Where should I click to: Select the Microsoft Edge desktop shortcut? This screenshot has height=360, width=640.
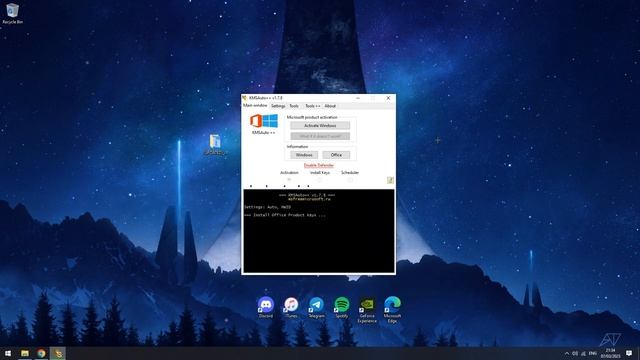(x=392, y=310)
